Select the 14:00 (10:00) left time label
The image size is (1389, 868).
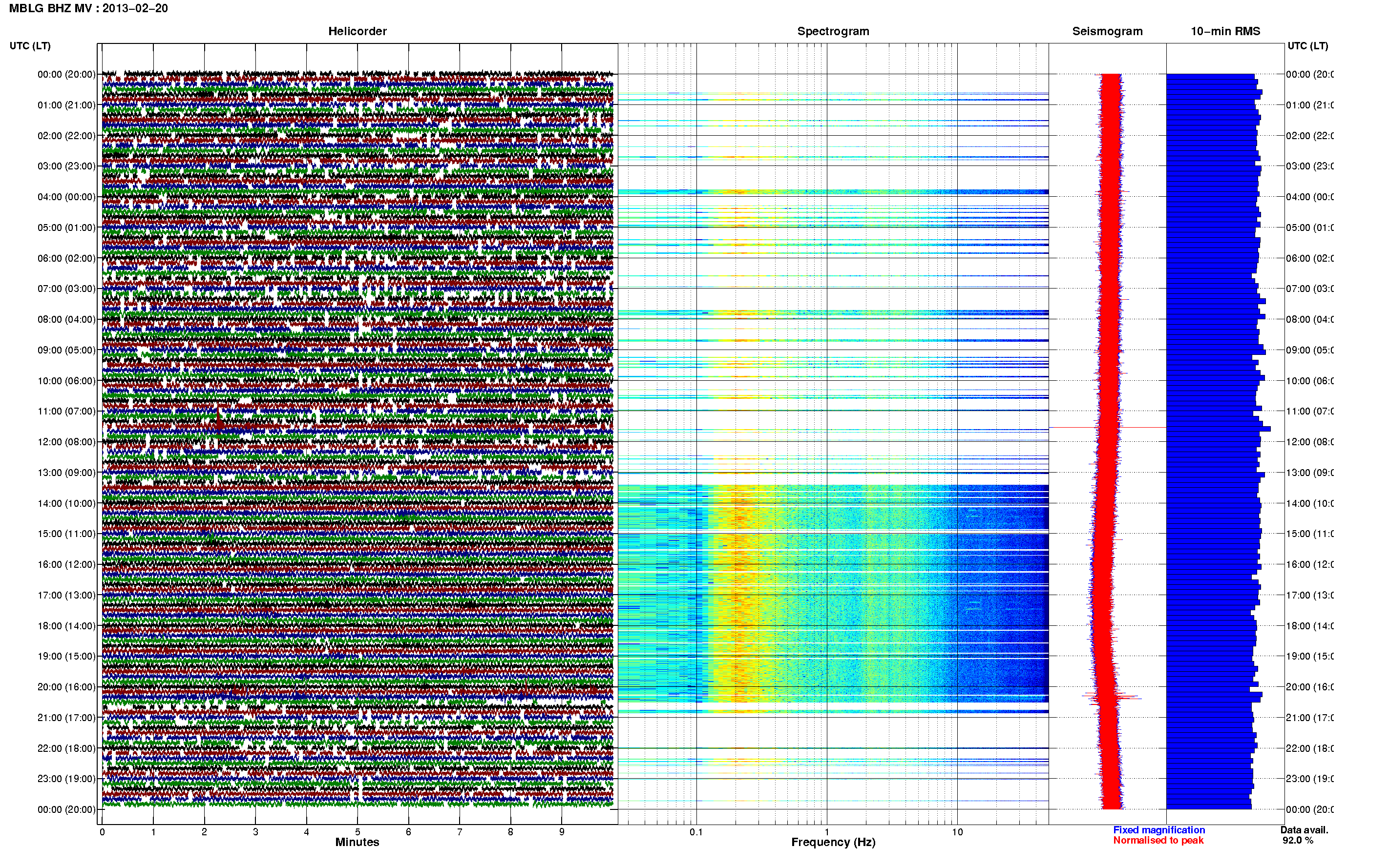pos(66,503)
